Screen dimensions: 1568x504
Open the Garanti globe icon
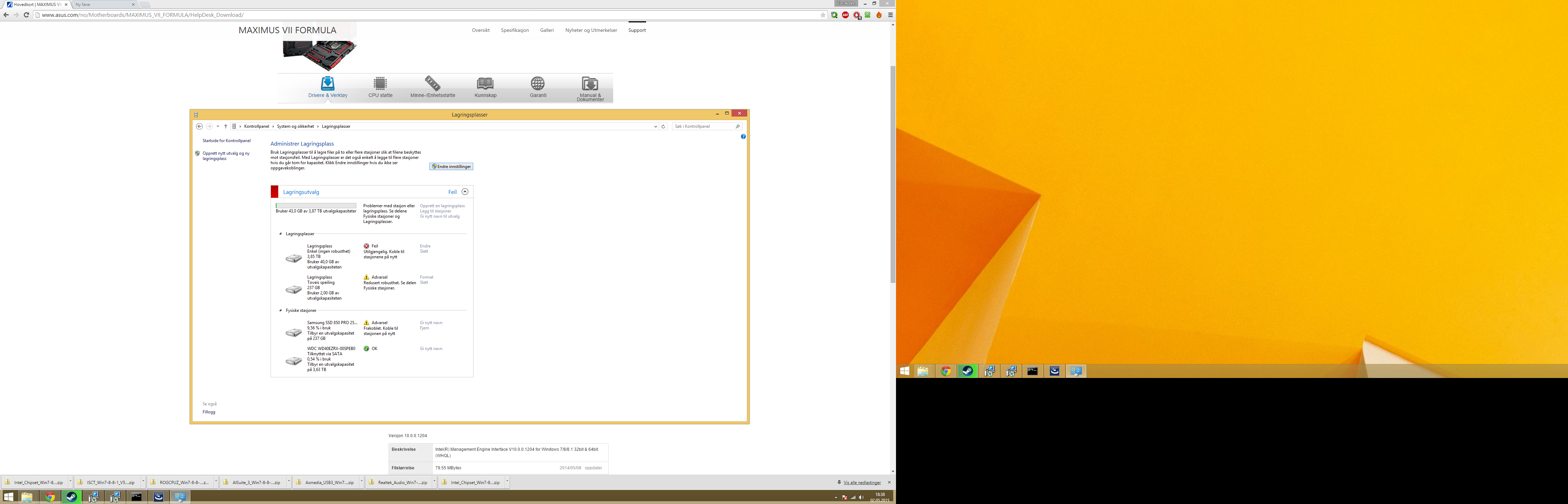(x=538, y=83)
